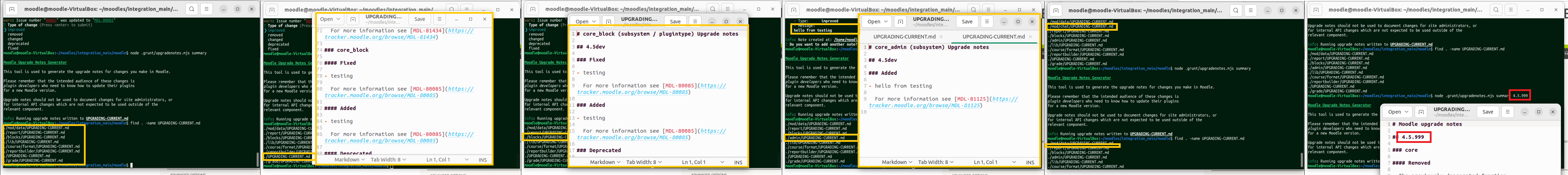Open 'Ln 1, Col 1' dropdown in editor showing '### core_block'
The image size is (1568, 175).
447,160
